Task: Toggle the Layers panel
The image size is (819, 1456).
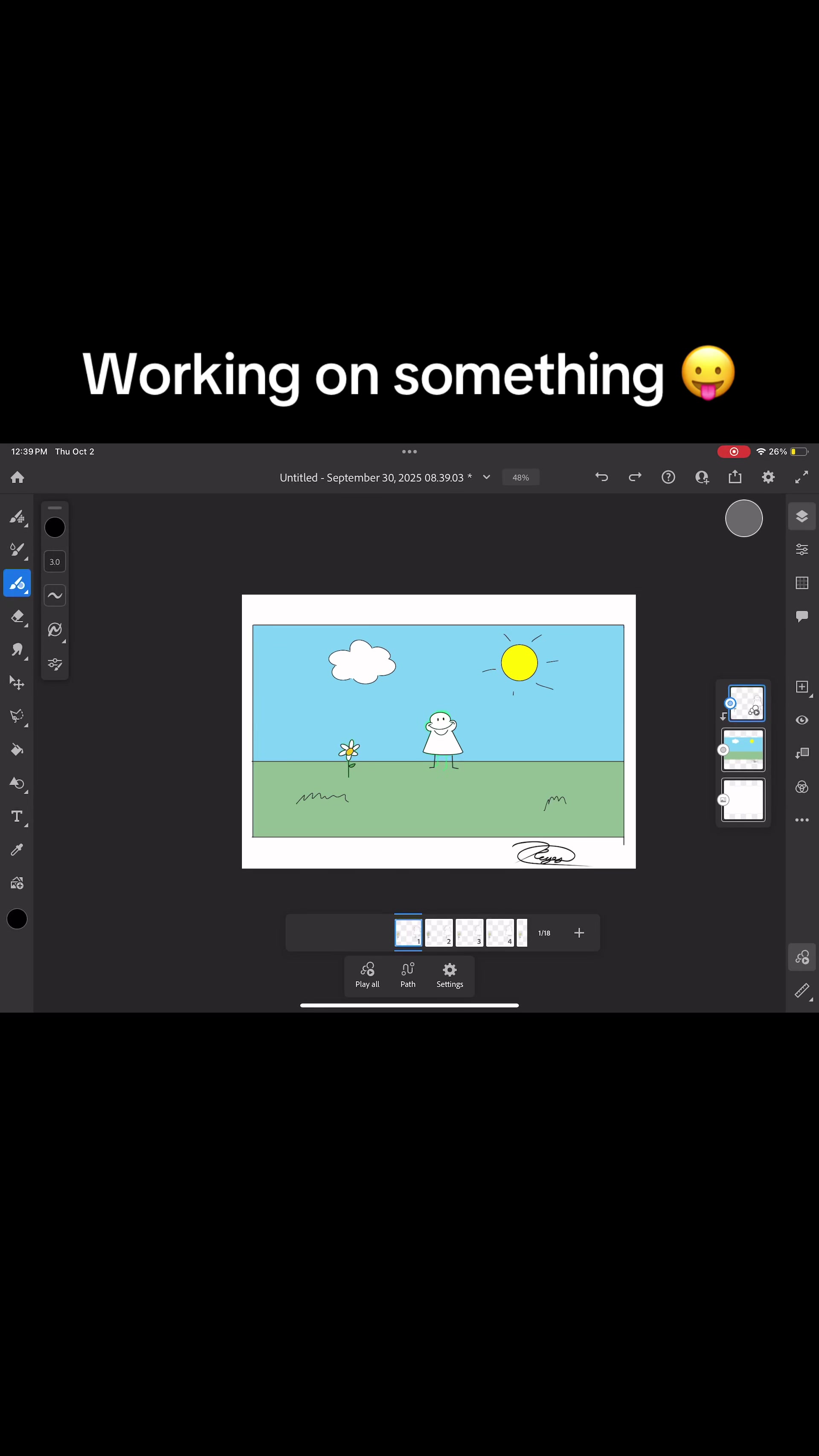Action: [802, 516]
